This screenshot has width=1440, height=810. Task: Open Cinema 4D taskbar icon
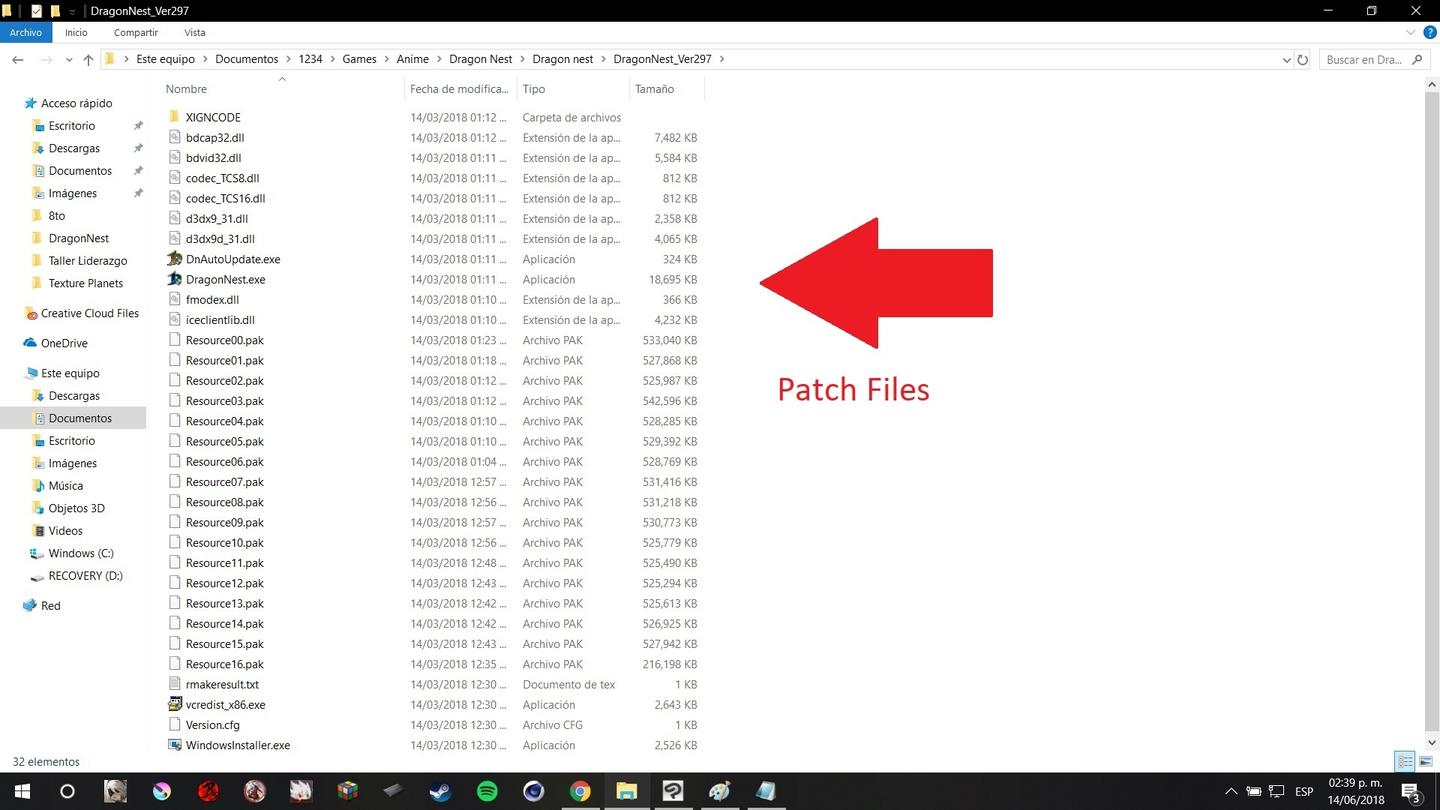(x=533, y=791)
